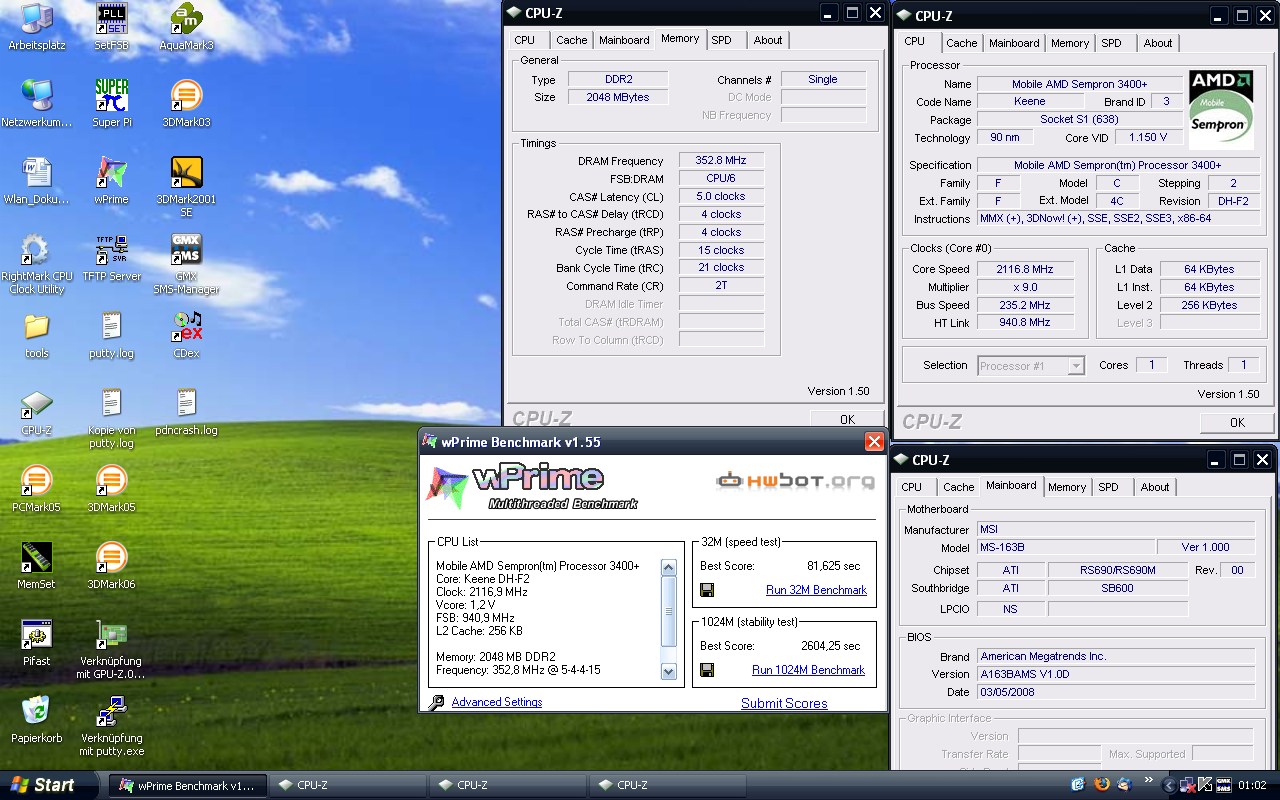Open the 3DMark03 desktop shortcut
The width and height of the screenshot is (1280, 800).
pyautogui.click(x=187, y=95)
